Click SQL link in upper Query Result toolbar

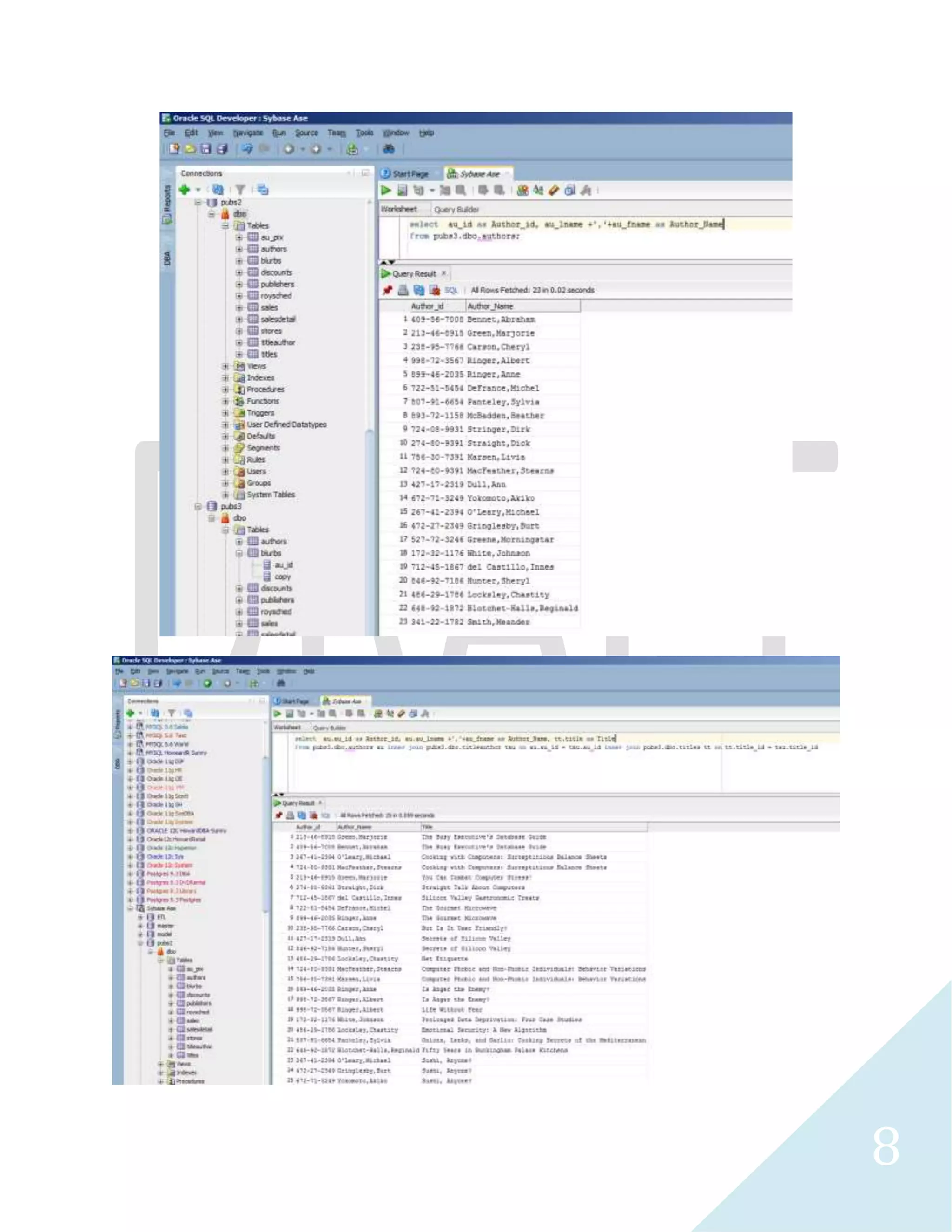(x=450, y=291)
